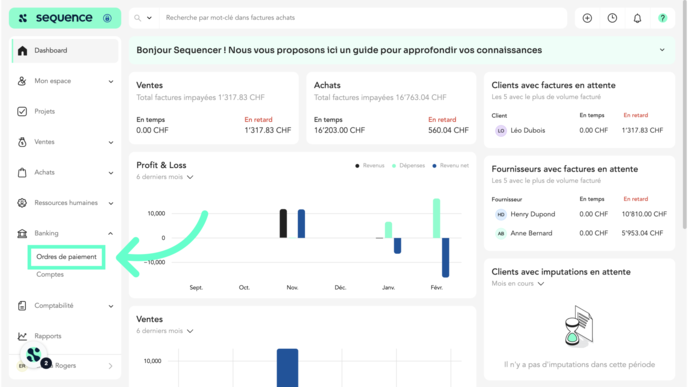This screenshot has height=387, width=688.
Task: Open supplier Anne Bernard
Action: (531, 233)
